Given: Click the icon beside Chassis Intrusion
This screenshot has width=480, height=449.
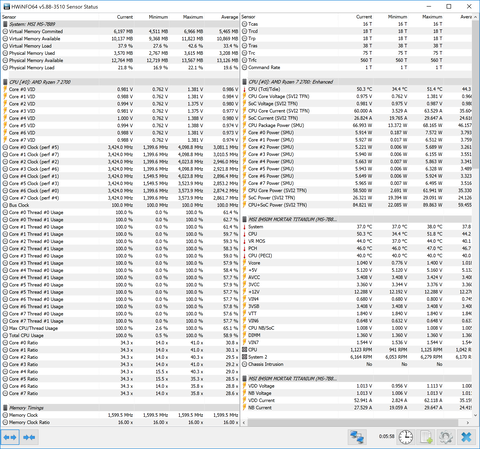Looking at the screenshot, I should (244, 364).
